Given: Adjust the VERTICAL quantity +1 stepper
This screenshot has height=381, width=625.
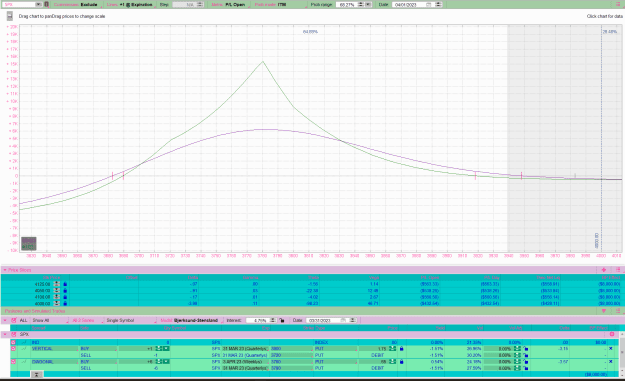Looking at the screenshot, I should 159,349.
